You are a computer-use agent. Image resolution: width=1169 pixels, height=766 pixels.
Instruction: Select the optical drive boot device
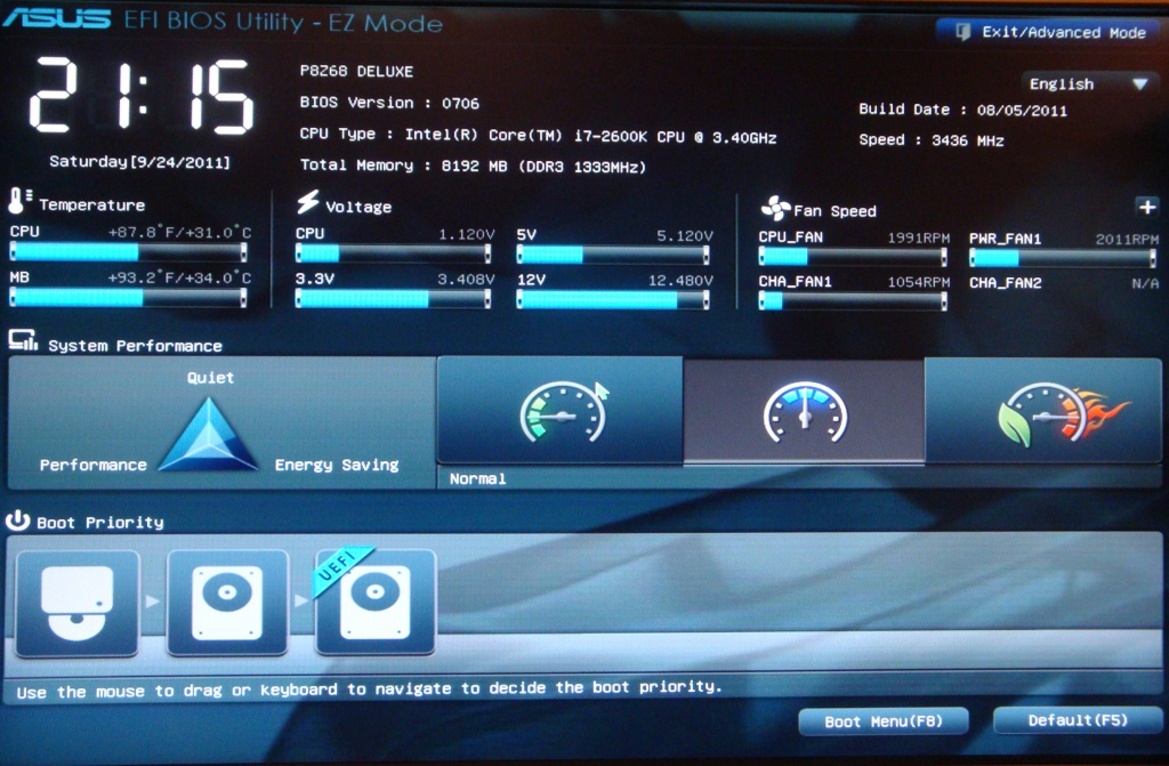[x=78, y=603]
